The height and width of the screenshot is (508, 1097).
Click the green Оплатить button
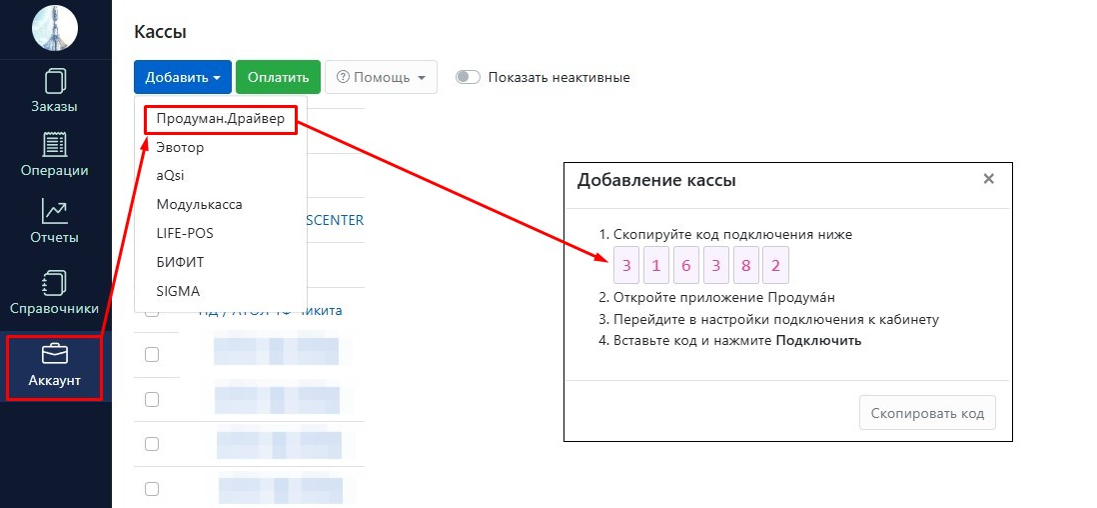(278, 77)
